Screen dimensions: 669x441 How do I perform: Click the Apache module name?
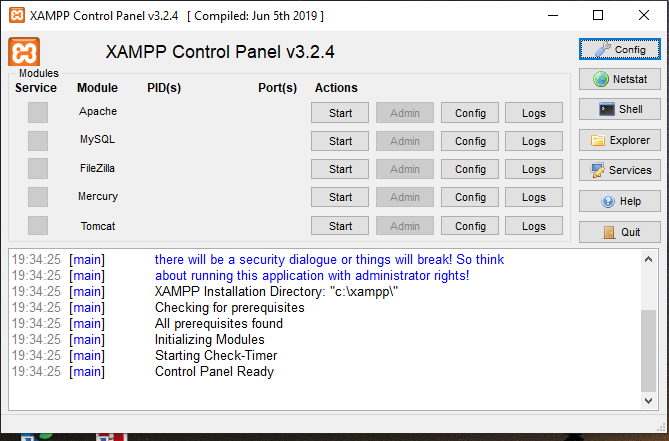pos(98,111)
